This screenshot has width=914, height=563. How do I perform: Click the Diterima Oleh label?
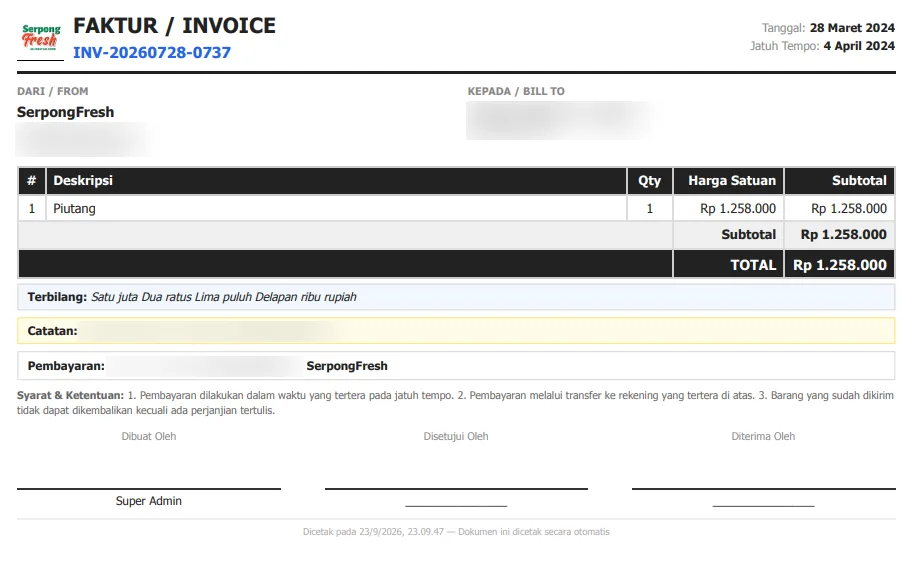(763, 437)
